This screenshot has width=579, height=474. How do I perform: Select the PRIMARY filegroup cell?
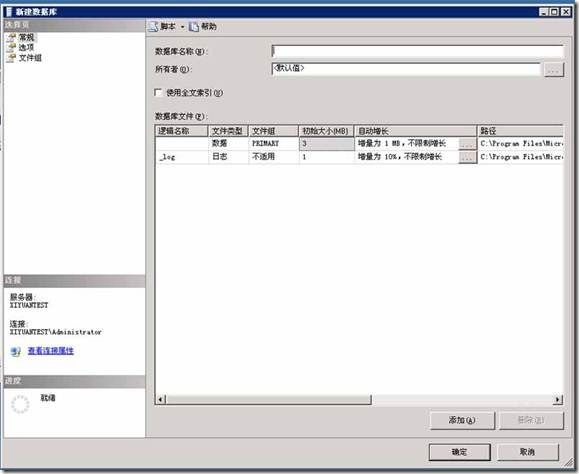[273, 143]
